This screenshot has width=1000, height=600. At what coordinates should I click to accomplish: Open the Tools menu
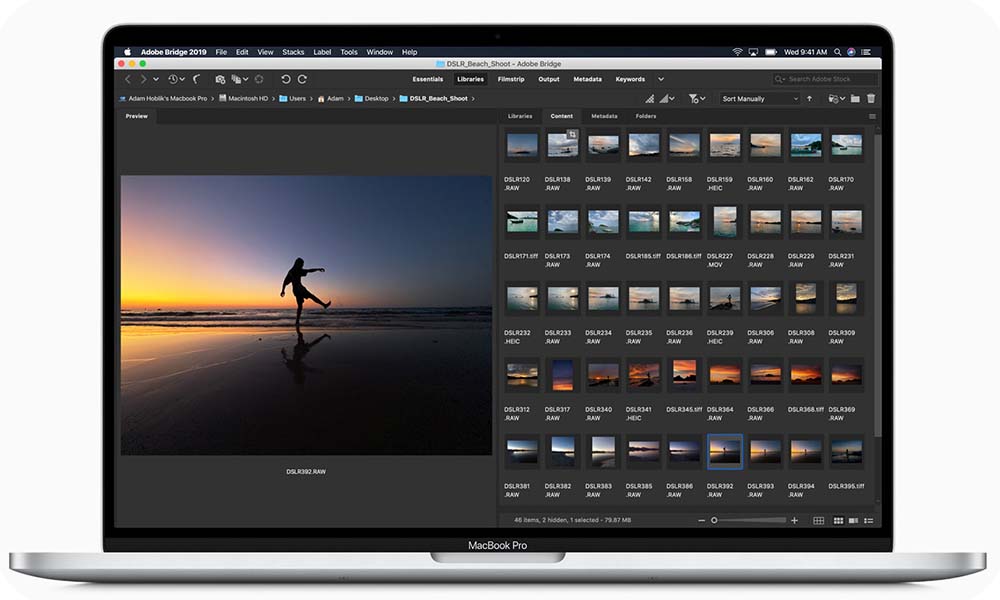(349, 52)
